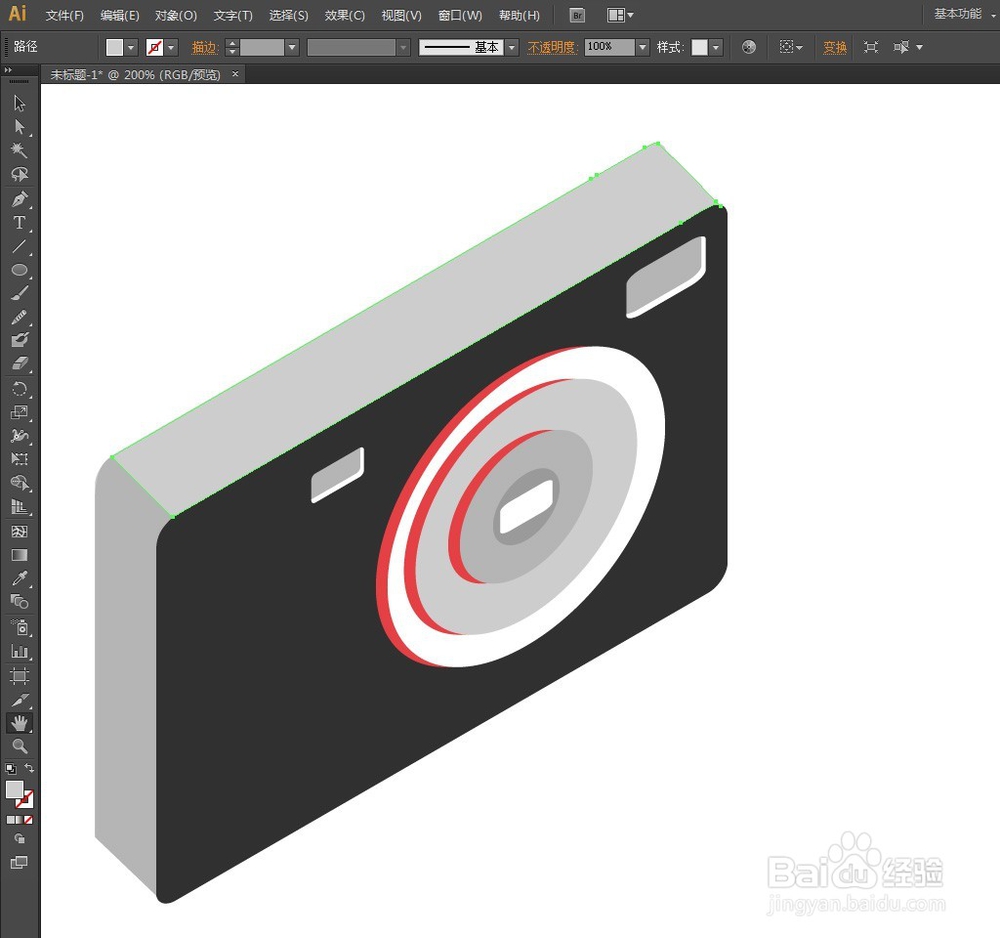
Task: Select the Symbol Sprayer tool
Action: point(19,627)
